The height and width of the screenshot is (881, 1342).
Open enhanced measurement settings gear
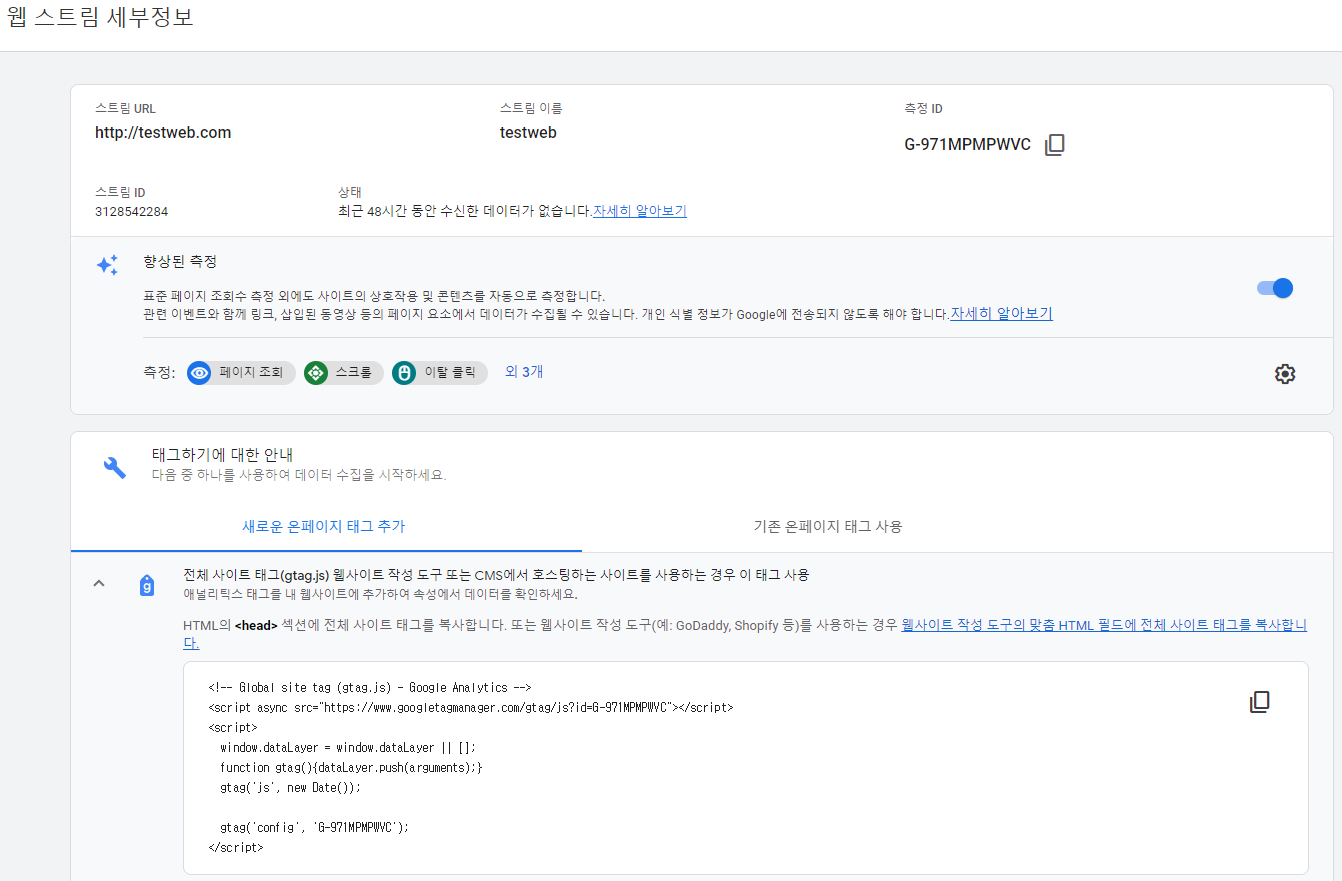(1284, 374)
